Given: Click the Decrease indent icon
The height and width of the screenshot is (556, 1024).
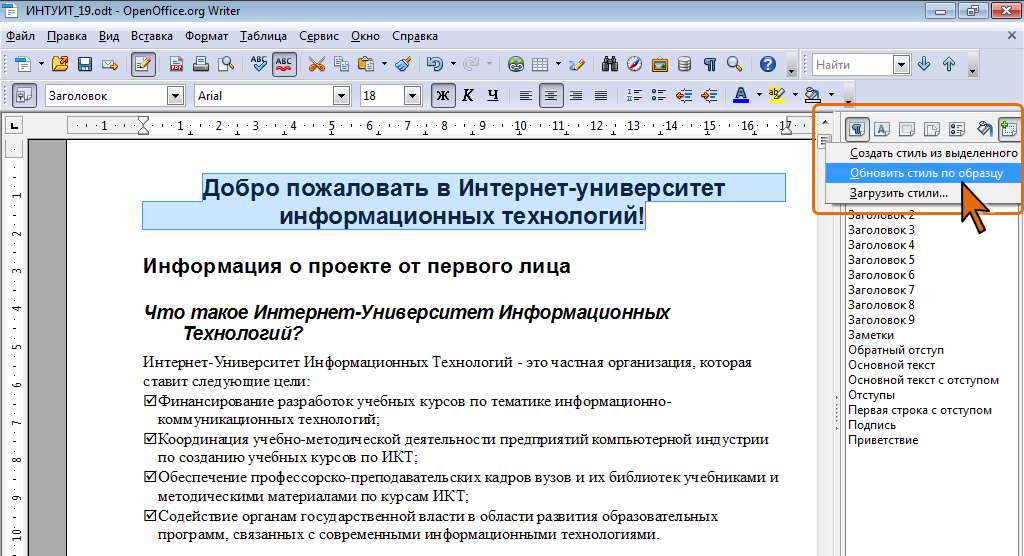Looking at the screenshot, I should click(x=684, y=96).
